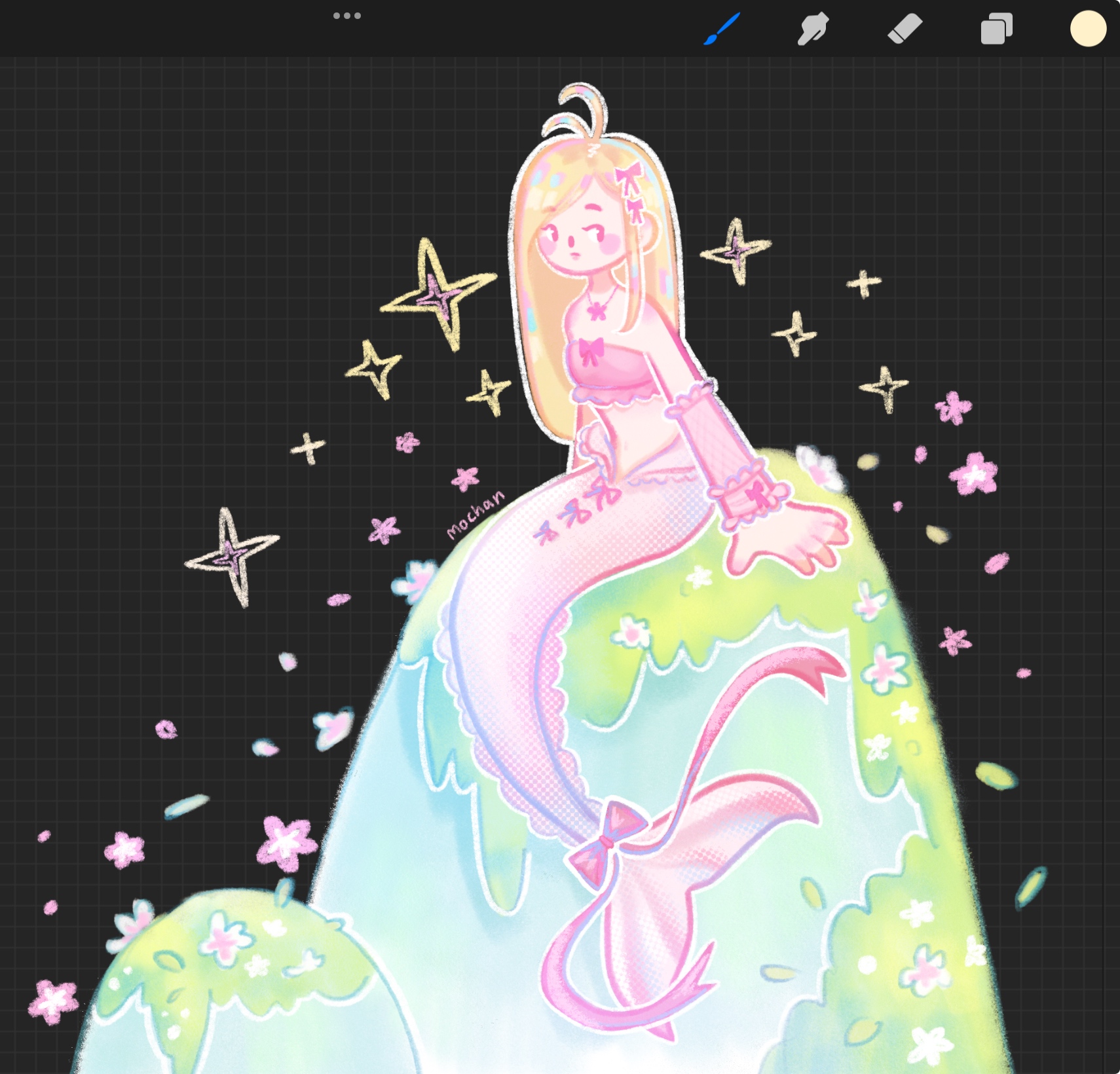Open the Layers panel
This screenshot has width=1120, height=1074.
pos(996,29)
